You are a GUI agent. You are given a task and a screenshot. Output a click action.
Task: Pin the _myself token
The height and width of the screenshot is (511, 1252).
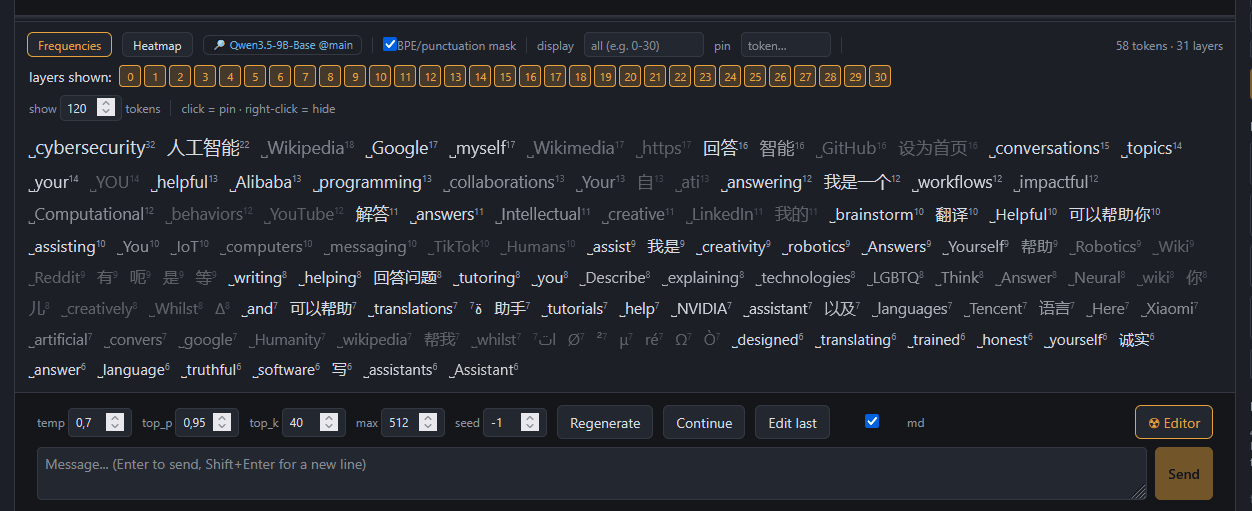(483, 148)
